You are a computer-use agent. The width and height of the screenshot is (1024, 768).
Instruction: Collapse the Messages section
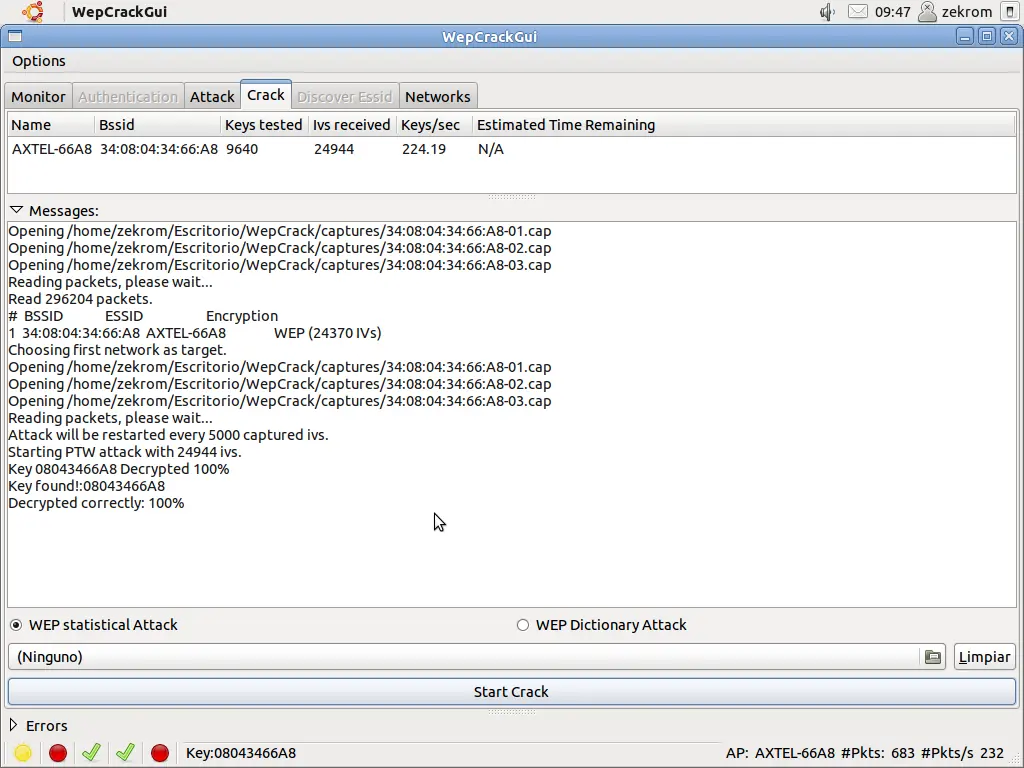(16, 210)
